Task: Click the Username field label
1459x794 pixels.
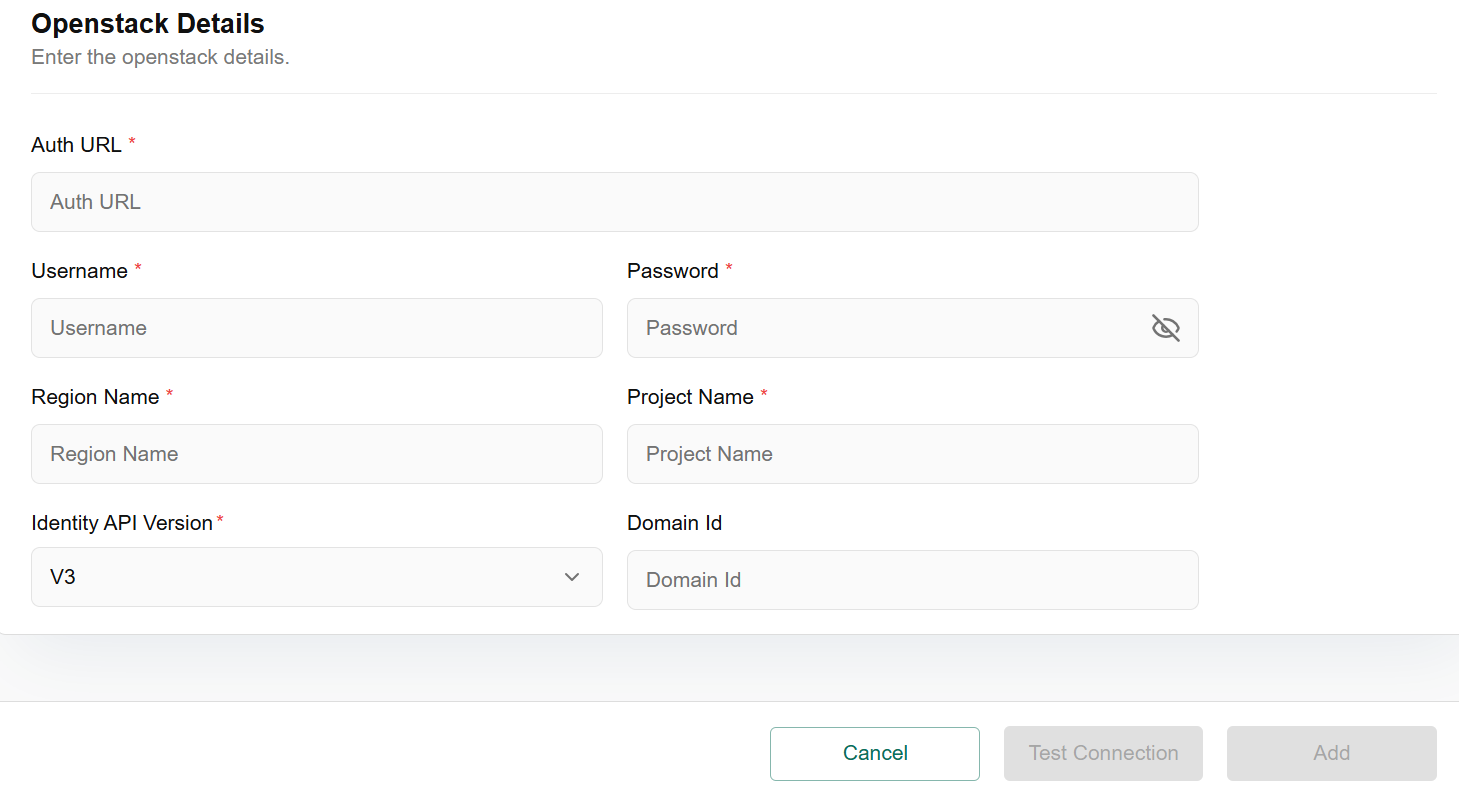Action: click(x=79, y=271)
